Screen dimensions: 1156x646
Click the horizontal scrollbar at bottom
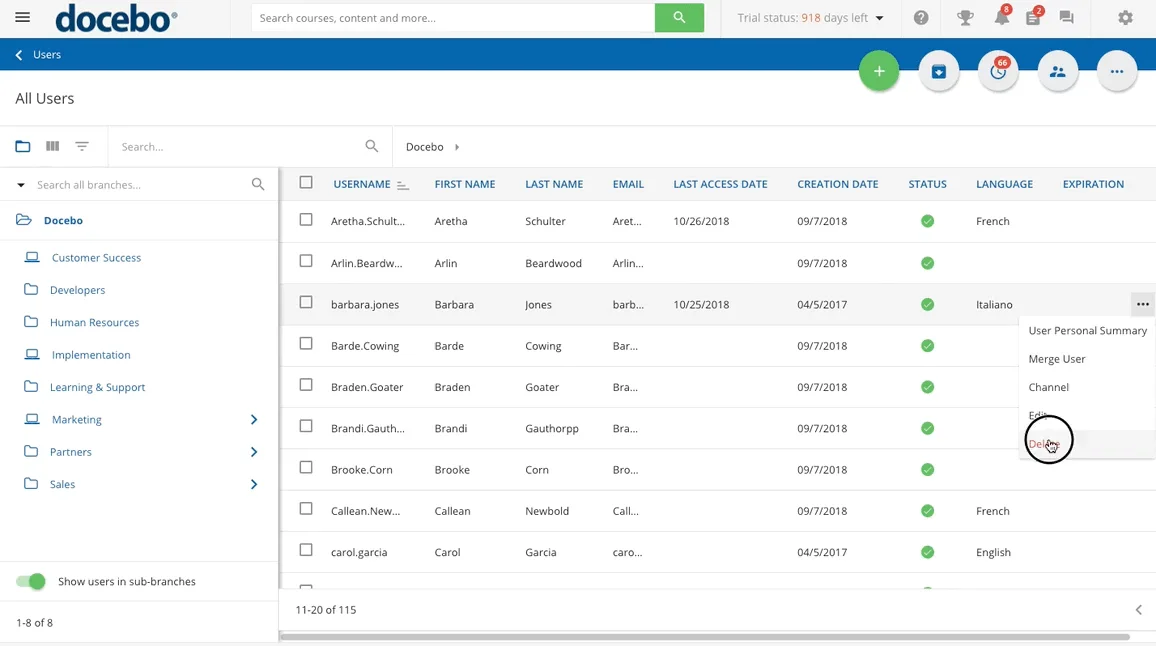[x=704, y=637]
